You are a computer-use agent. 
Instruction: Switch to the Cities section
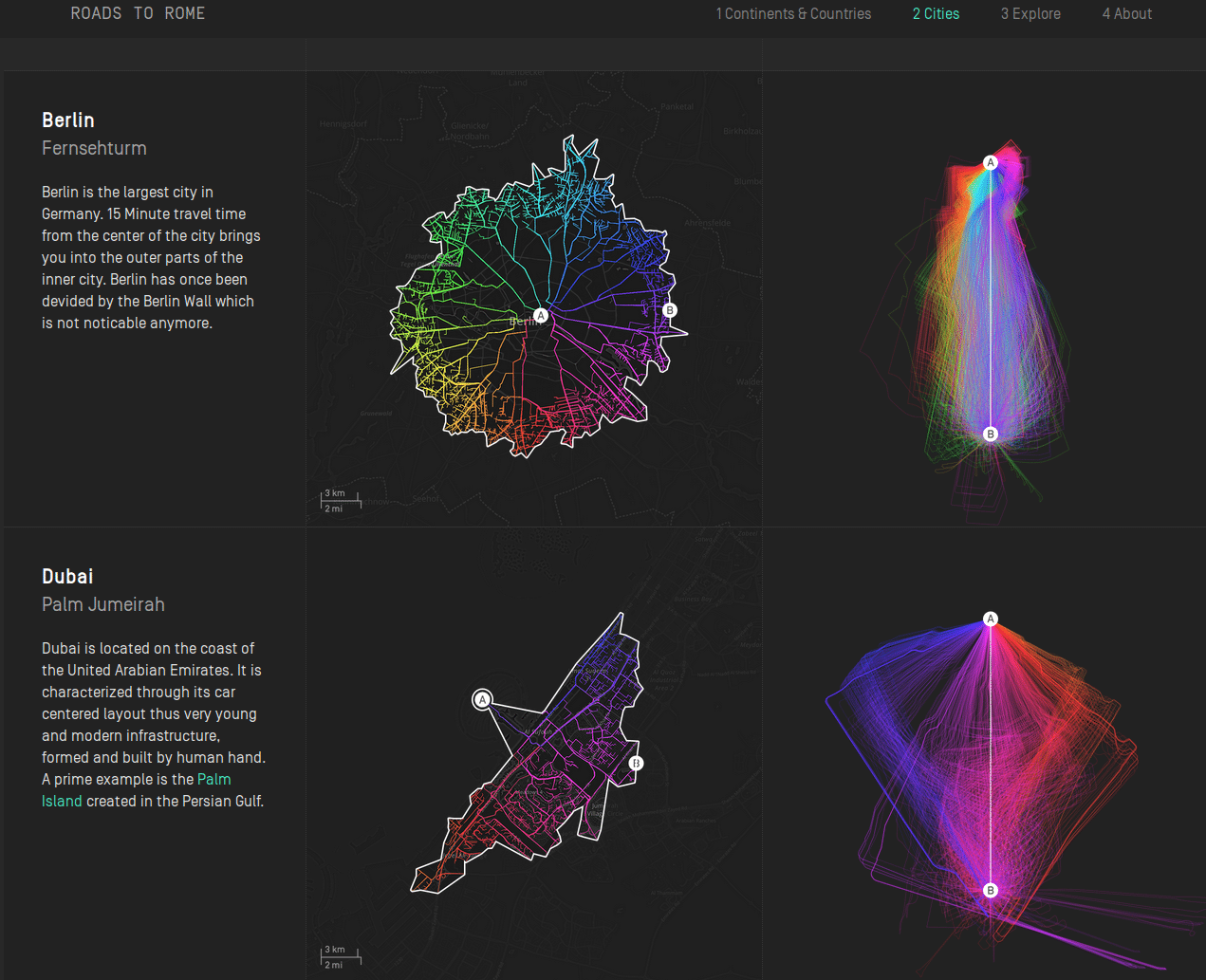click(936, 14)
